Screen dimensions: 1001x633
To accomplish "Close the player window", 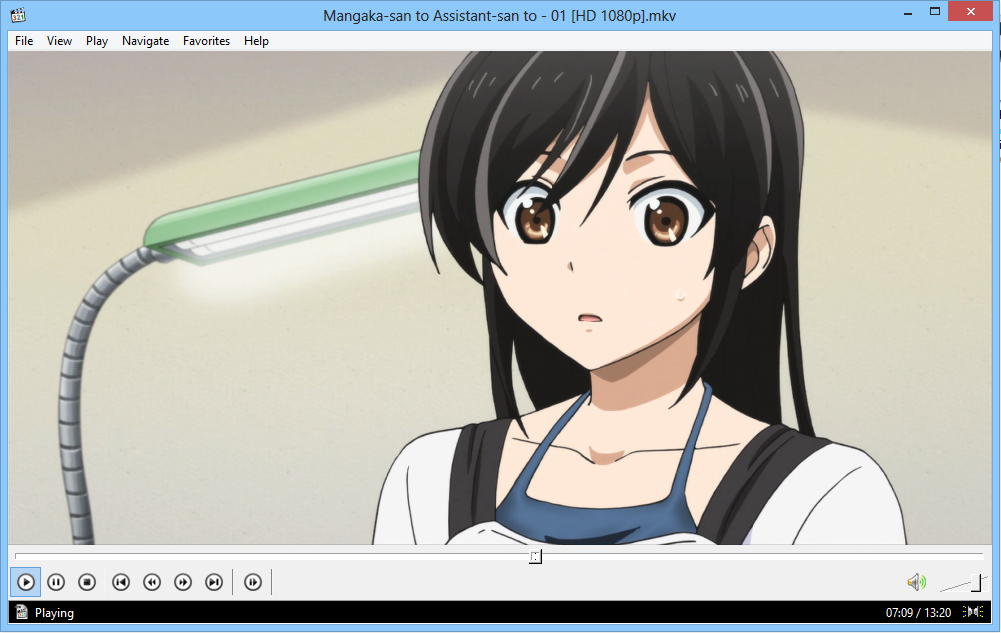I will coord(970,11).
